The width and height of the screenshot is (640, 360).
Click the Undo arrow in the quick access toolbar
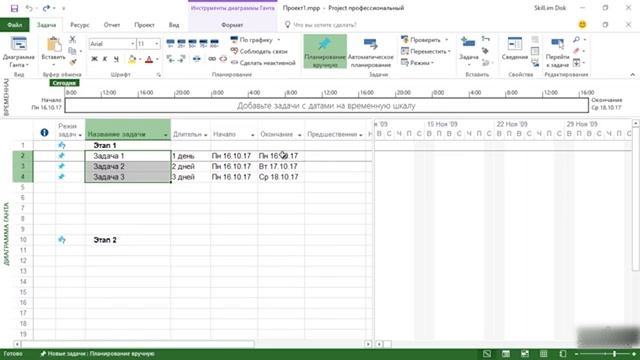[29, 8]
